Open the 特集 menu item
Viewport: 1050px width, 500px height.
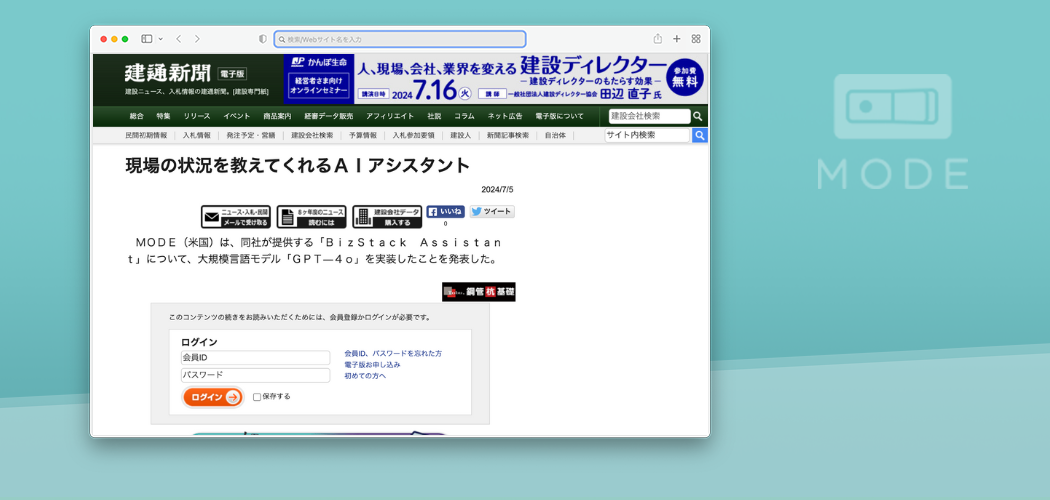(163, 116)
